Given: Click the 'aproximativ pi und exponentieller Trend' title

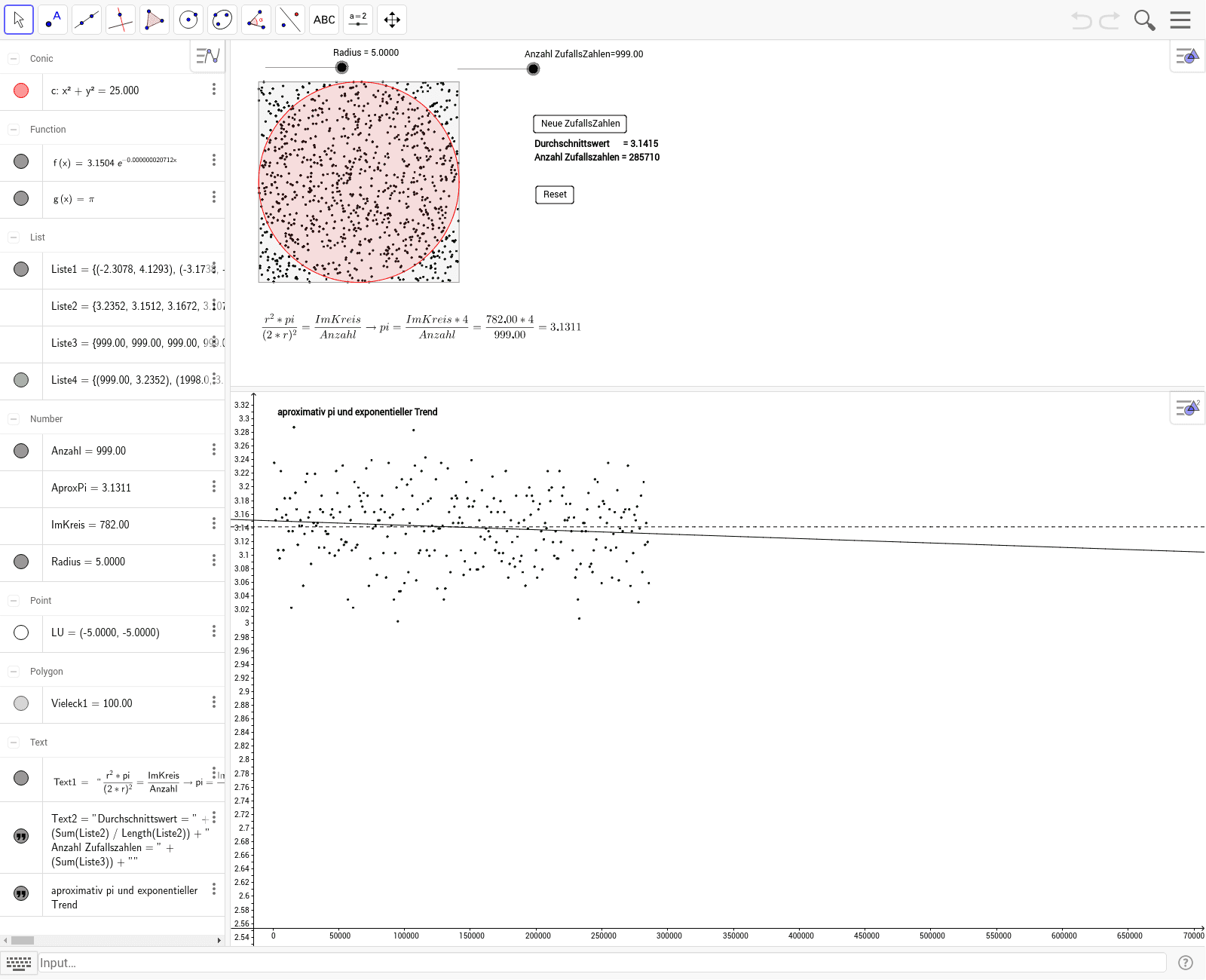Looking at the screenshot, I should [x=357, y=412].
